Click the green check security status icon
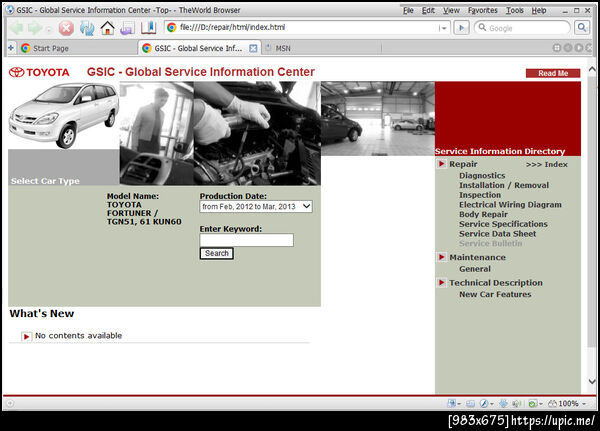This screenshot has width=600, height=431. point(532,403)
